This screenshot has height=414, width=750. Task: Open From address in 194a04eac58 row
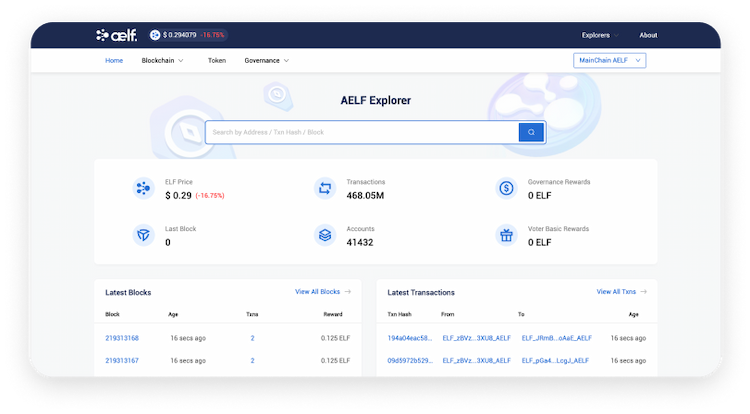pyautogui.click(x=476, y=338)
